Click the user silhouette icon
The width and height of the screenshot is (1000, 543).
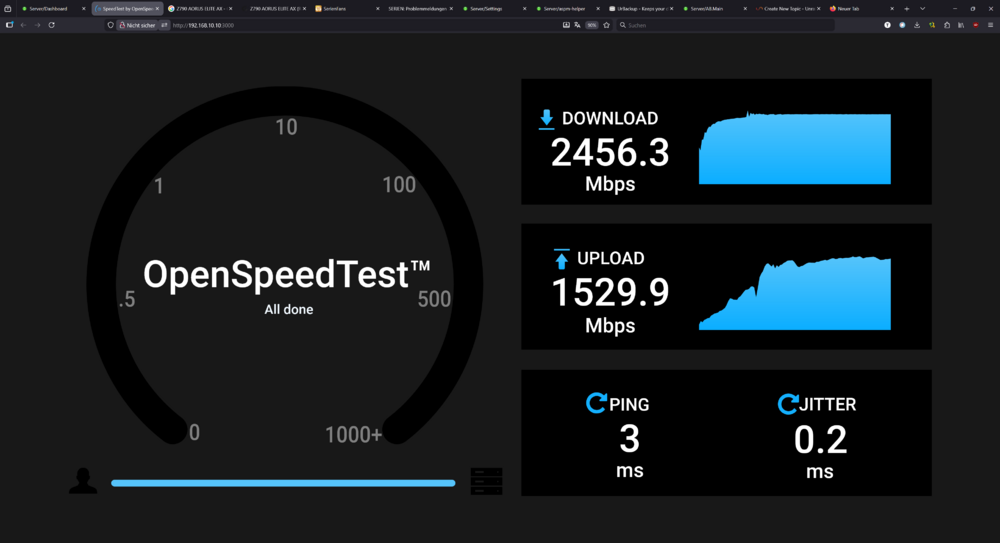coord(83,480)
